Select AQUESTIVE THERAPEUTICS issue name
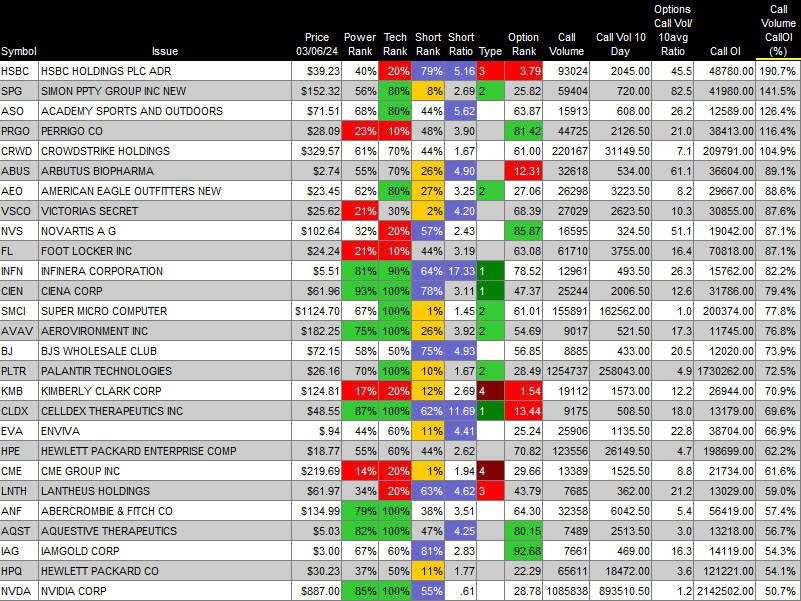Screen dimensions: 801x601 [109, 530]
